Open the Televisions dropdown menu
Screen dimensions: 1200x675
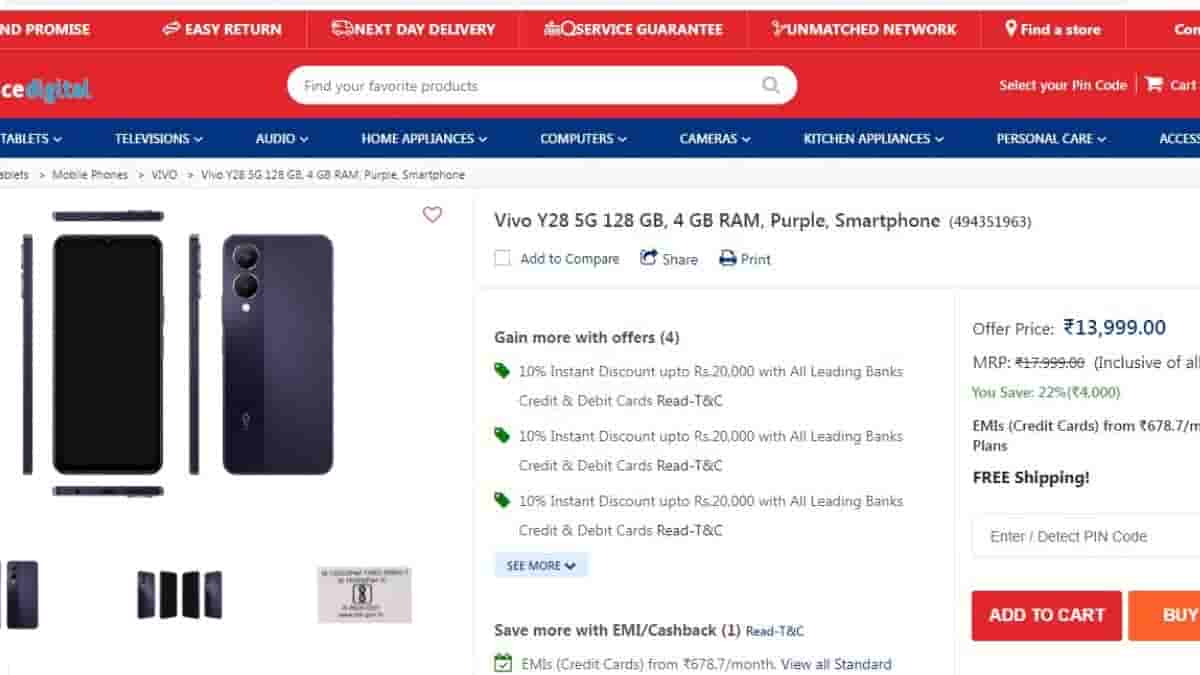[x=158, y=139]
